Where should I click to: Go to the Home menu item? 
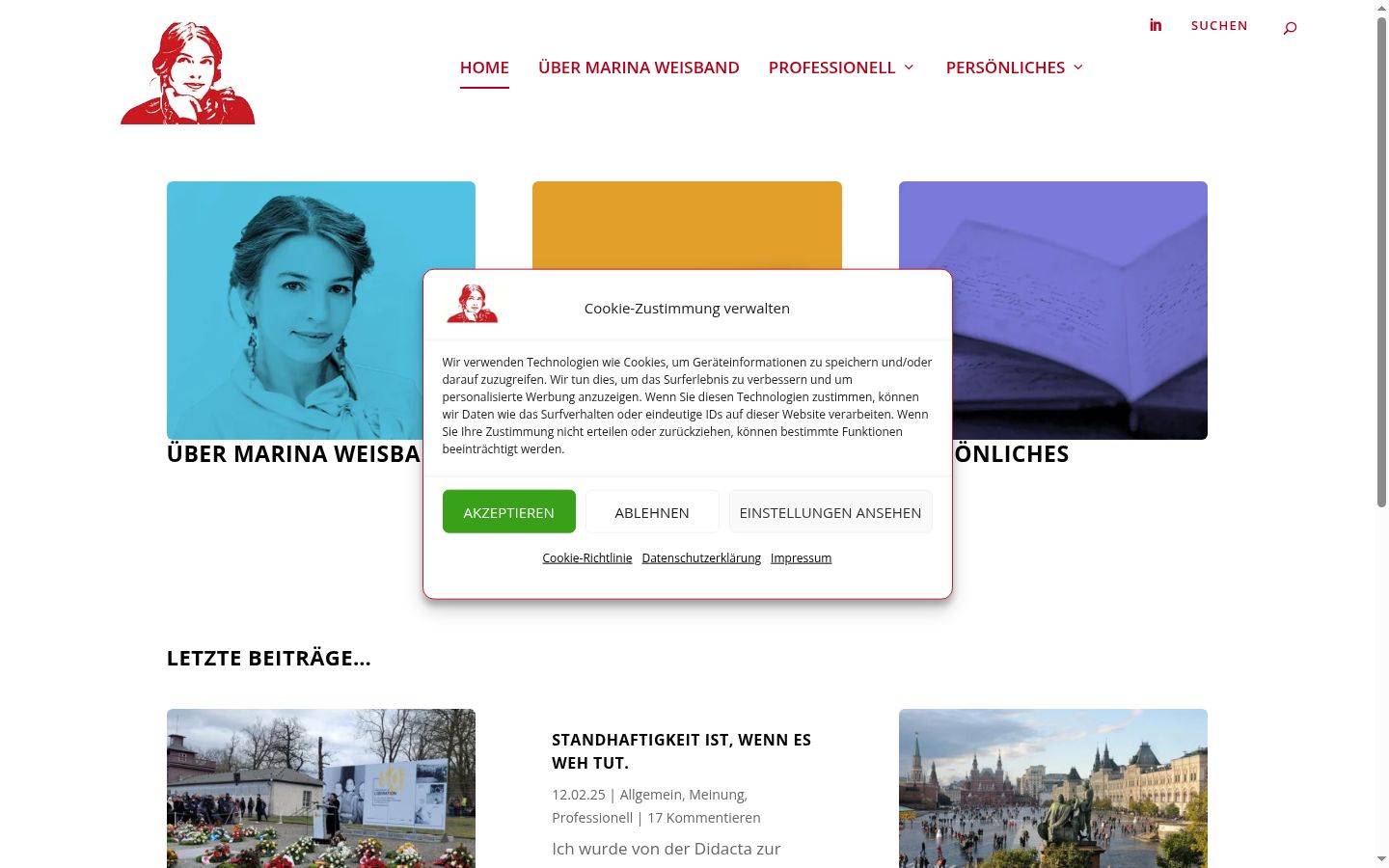(x=484, y=68)
